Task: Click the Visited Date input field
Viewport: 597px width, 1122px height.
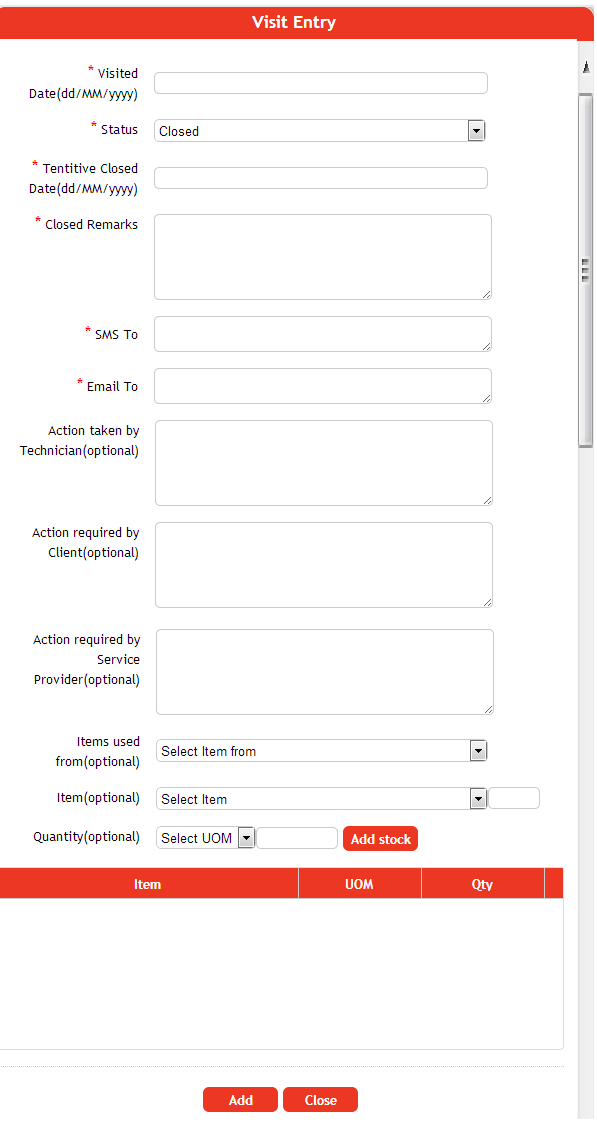Action: (x=321, y=83)
